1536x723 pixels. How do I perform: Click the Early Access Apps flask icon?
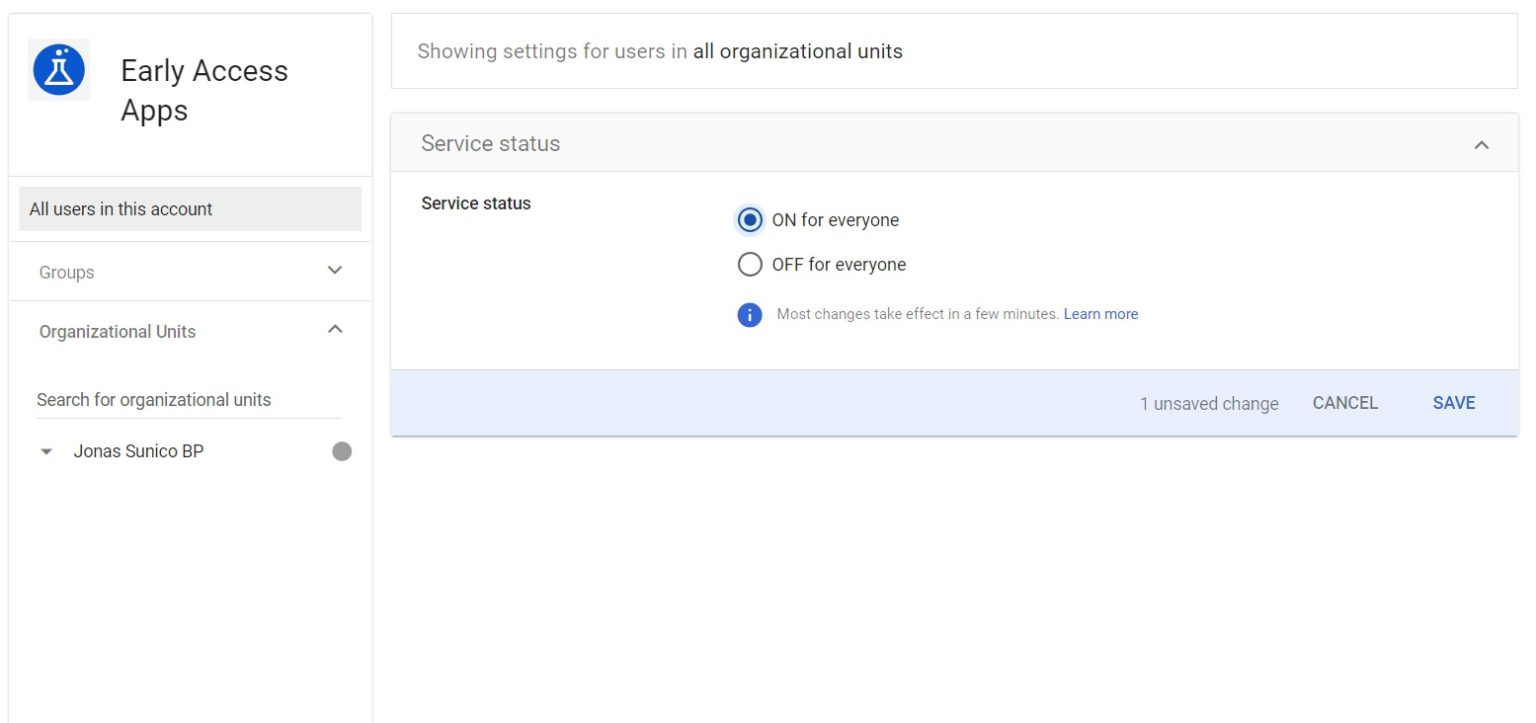[58, 70]
